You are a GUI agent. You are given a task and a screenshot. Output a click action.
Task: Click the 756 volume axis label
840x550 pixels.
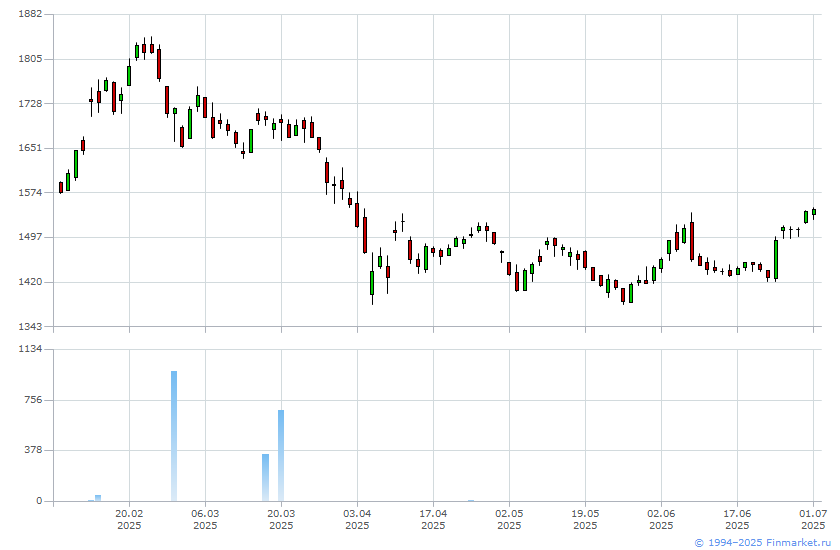pyautogui.click(x=33, y=400)
